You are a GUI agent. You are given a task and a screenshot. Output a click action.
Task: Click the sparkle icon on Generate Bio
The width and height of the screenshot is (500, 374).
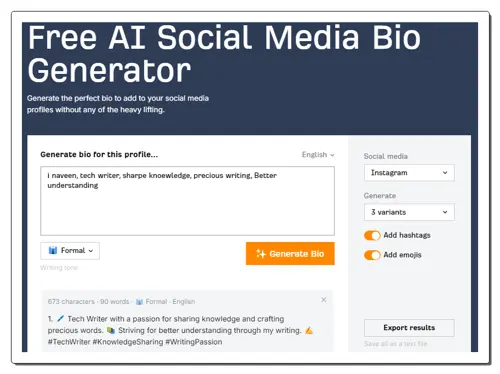pos(261,254)
